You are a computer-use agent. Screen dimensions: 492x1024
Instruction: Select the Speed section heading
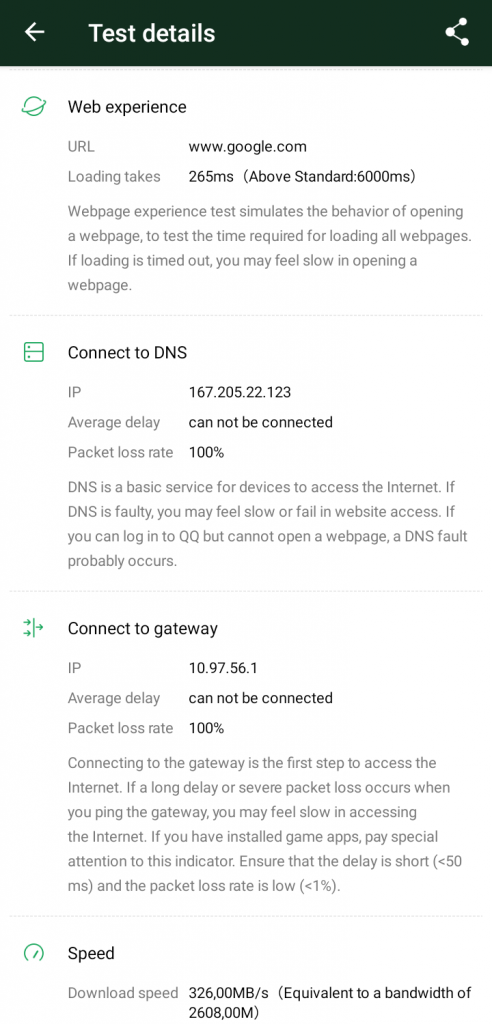click(91, 953)
